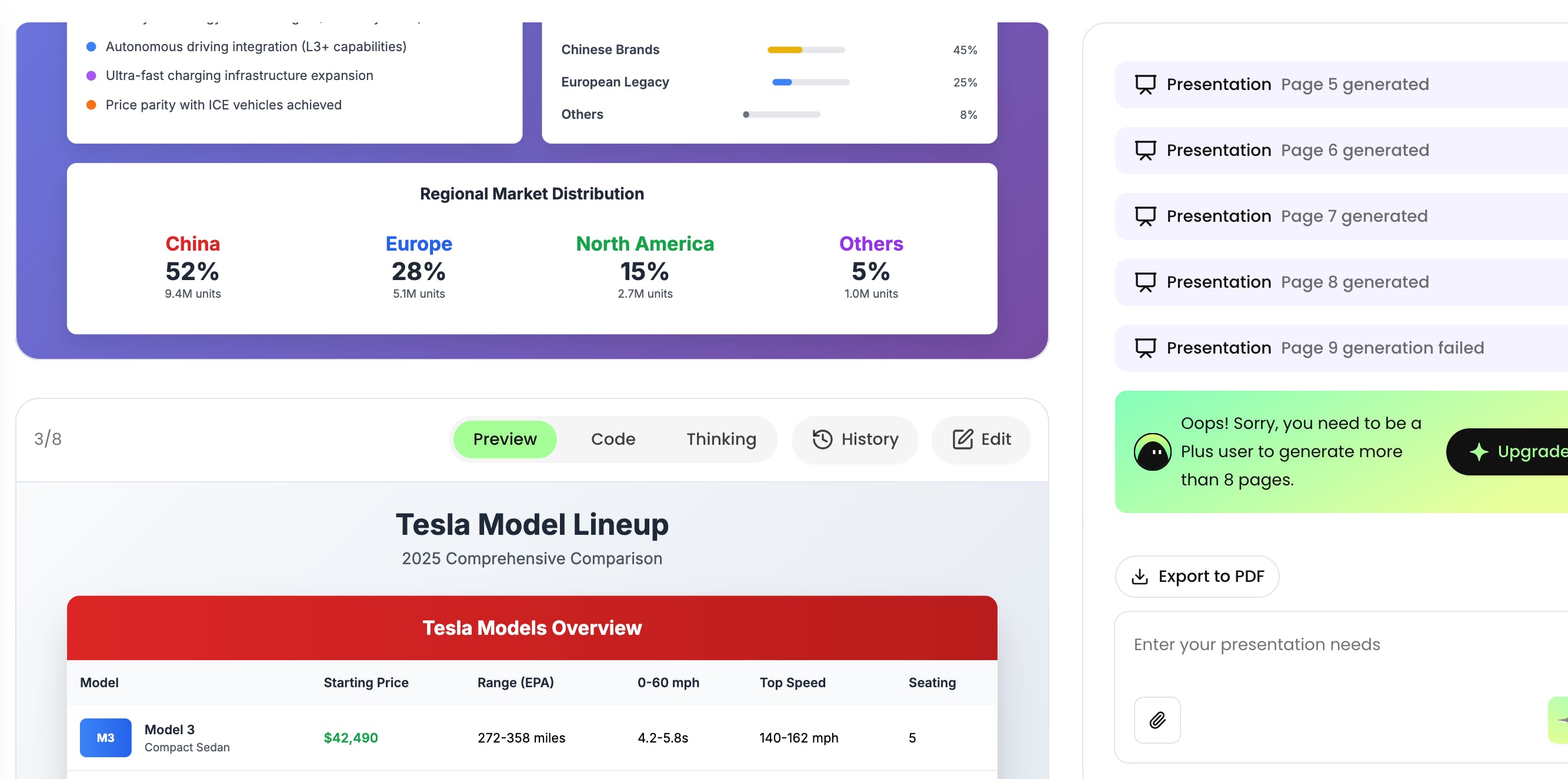This screenshot has height=779, width=1568.
Task: Click the 2025 Comprehensive Comparison subtitle
Action: 532,558
